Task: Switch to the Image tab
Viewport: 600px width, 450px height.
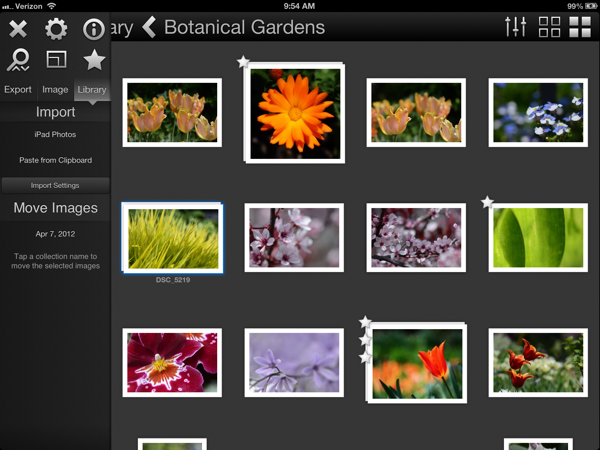Action: (x=55, y=90)
